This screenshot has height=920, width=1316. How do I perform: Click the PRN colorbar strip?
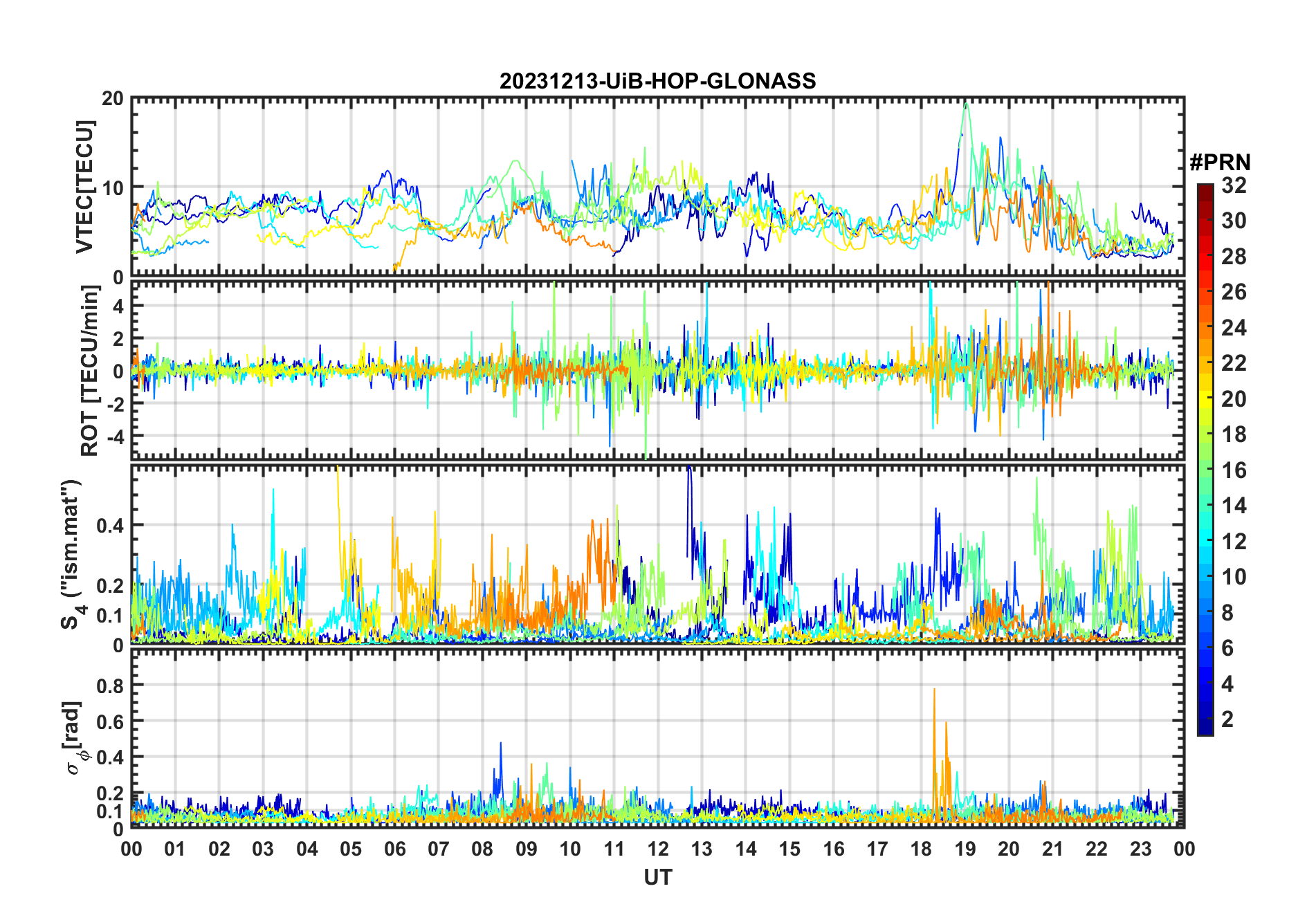[x=1205, y=459]
